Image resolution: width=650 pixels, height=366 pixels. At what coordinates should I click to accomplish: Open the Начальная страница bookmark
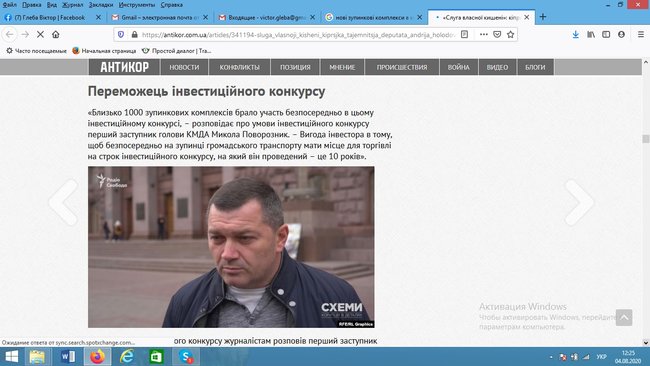[104, 51]
